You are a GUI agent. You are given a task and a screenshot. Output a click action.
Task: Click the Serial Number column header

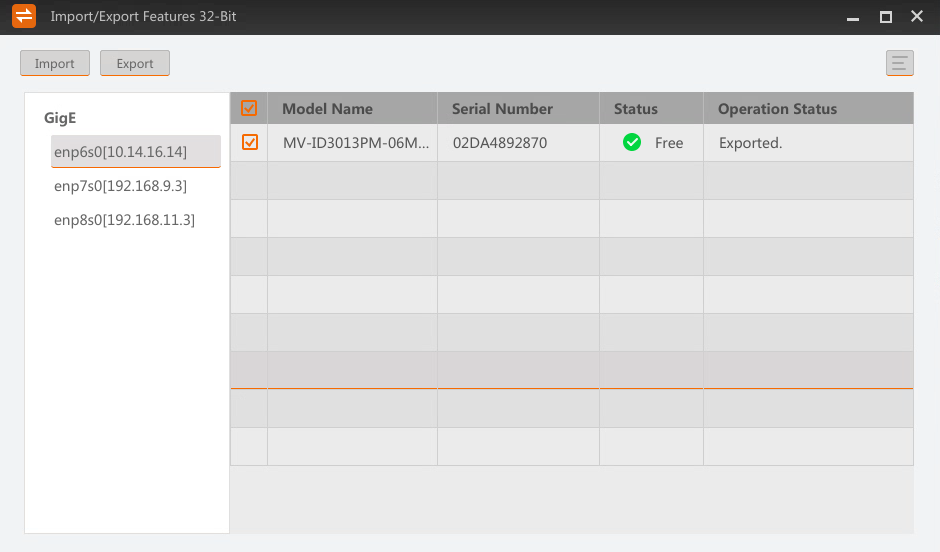pyautogui.click(x=502, y=109)
